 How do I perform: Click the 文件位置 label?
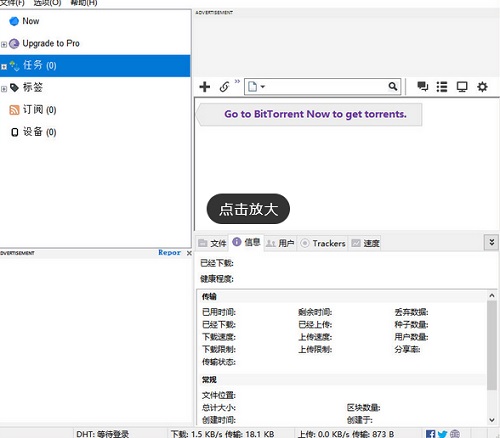click(219, 395)
